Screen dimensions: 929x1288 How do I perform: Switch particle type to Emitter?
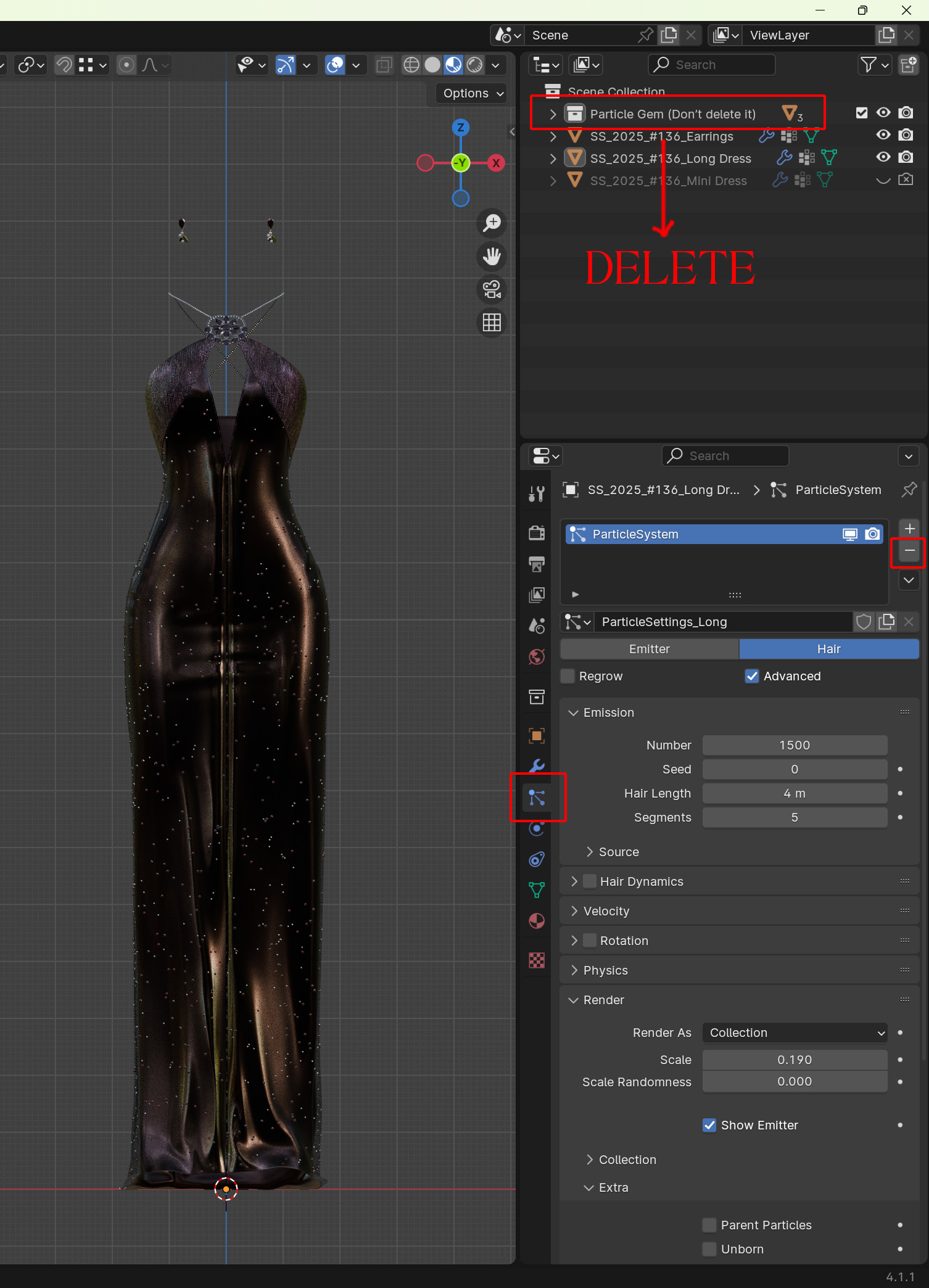coord(649,649)
